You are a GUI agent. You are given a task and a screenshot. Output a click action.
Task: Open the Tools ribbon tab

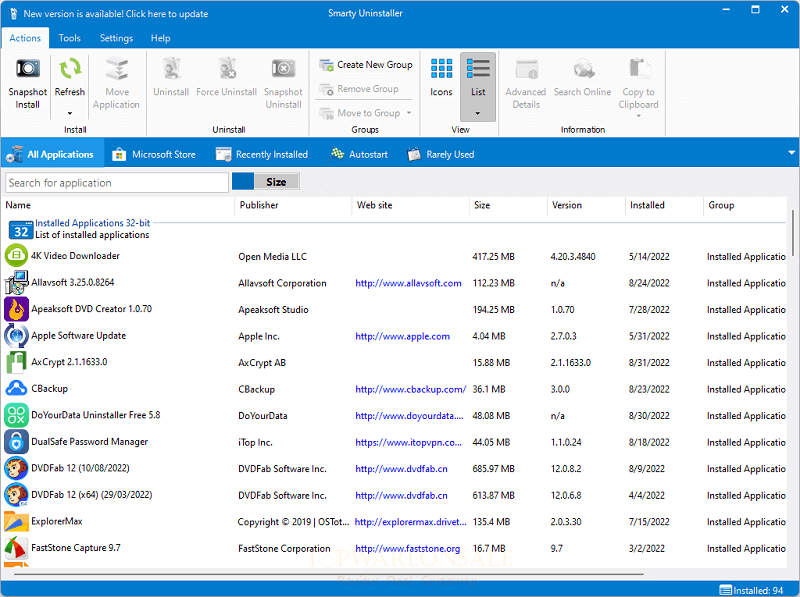coord(69,38)
